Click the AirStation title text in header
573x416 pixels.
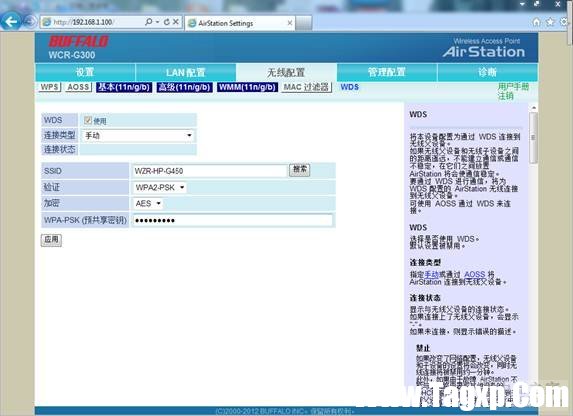tap(484, 52)
